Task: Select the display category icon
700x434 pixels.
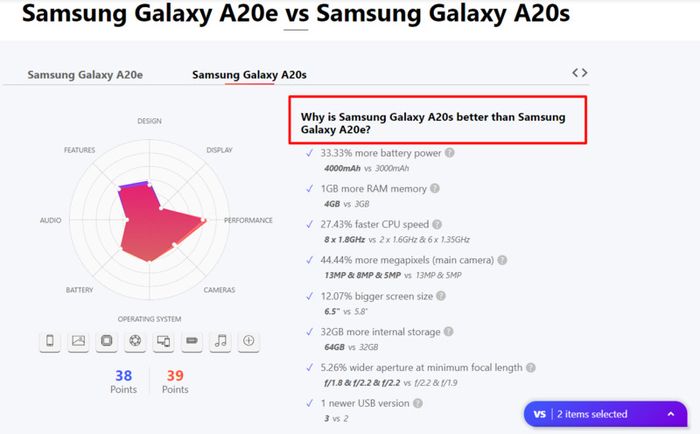Action: pos(78,342)
